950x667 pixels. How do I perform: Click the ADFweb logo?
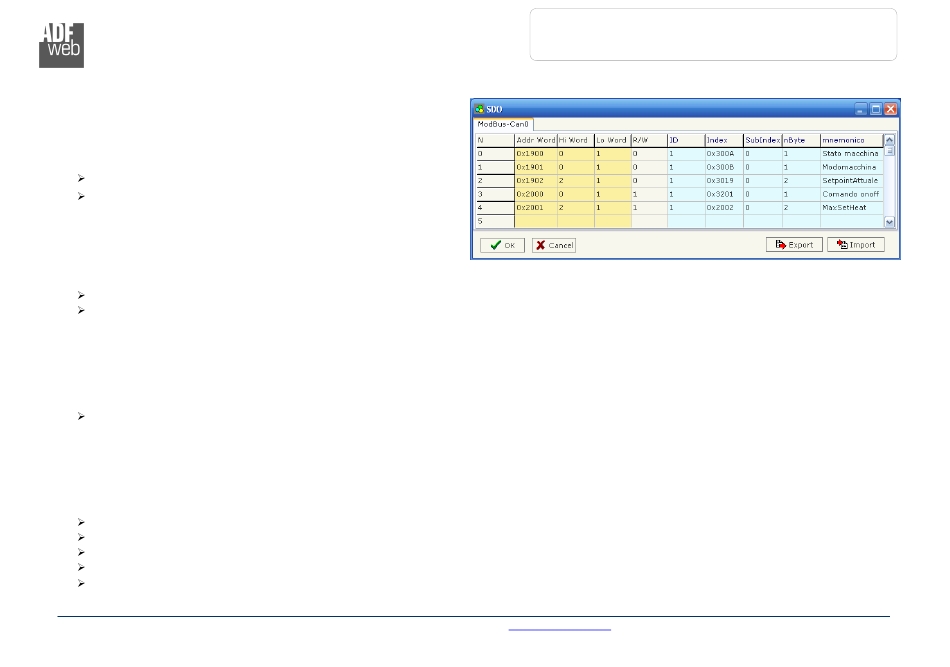pyautogui.click(x=62, y=45)
